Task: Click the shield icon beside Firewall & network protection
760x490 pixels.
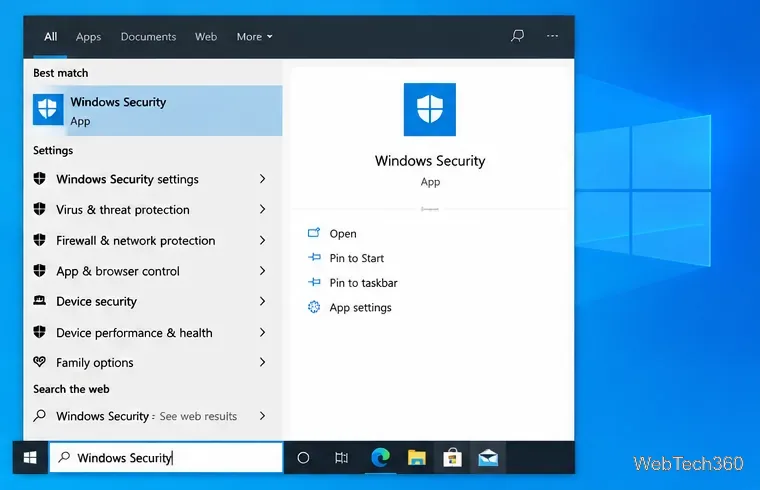Action: point(40,240)
